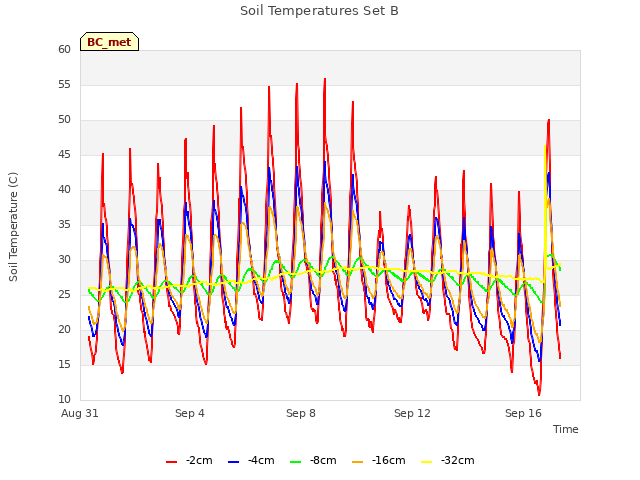
Task: Toggle the -32cm series in legend
Action: 447,460
